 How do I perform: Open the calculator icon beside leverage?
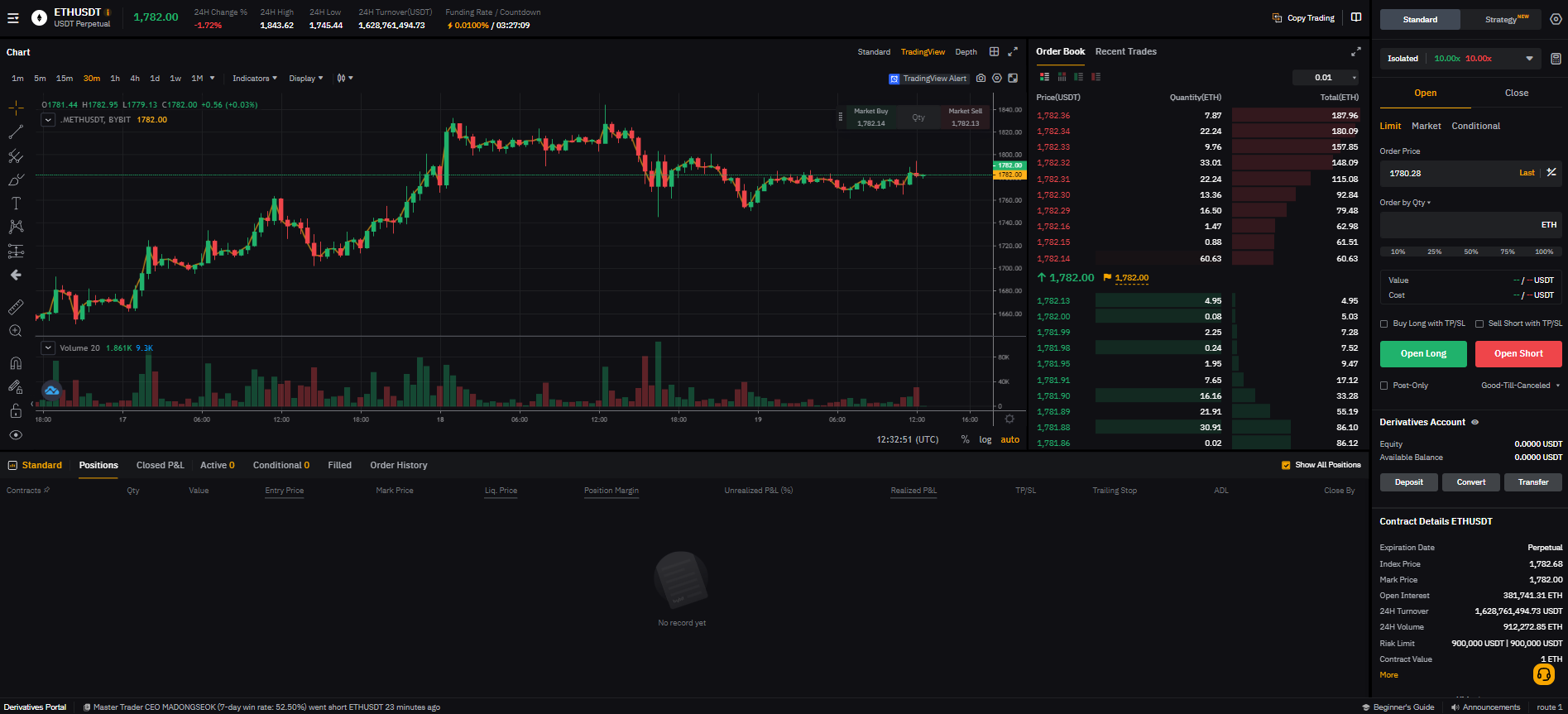pyautogui.click(x=1556, y=59)
